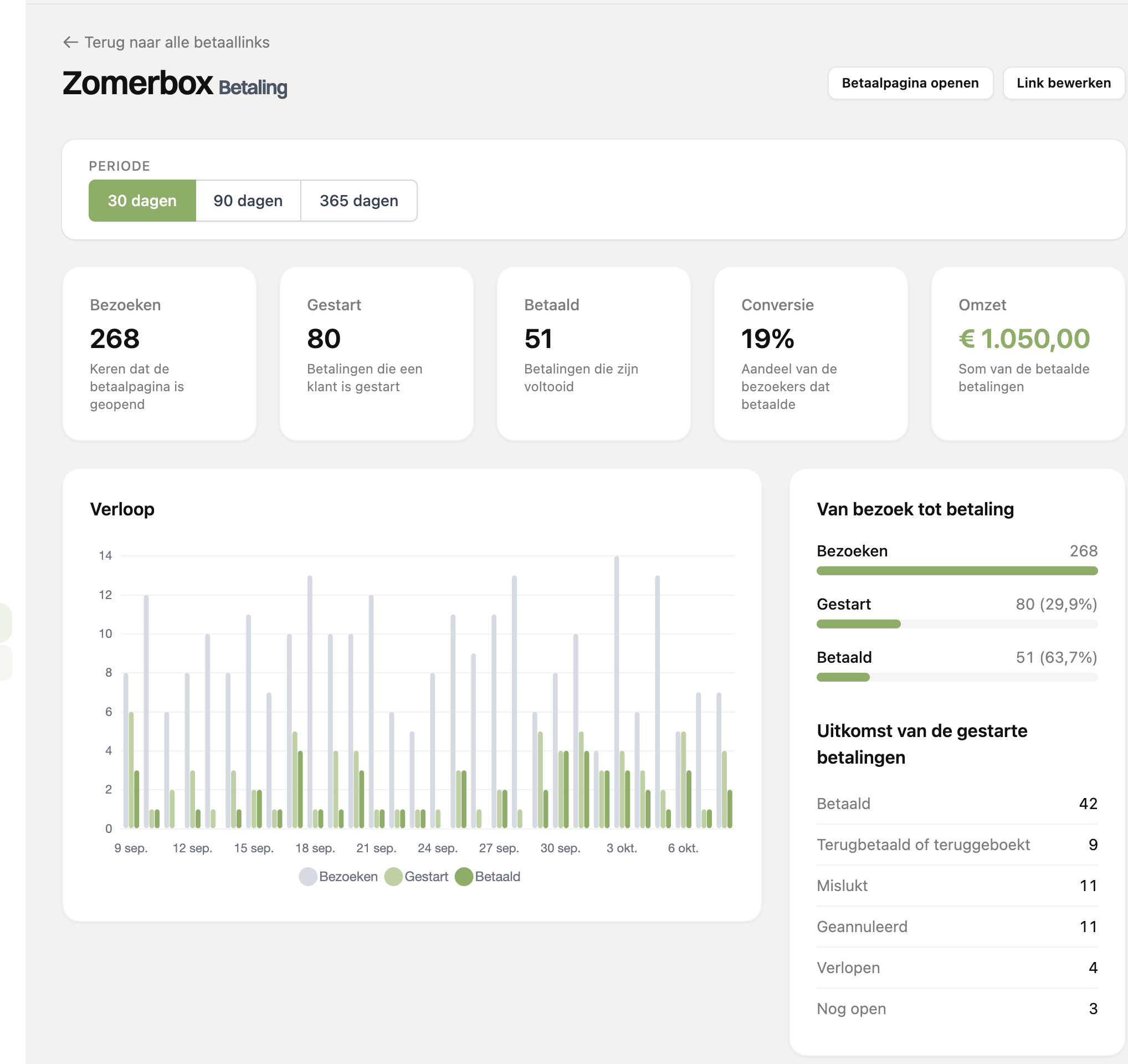1128x1064 pixels.
Task: Click the Van bezoek tot betaling heading
Action: click(x=915, y=509)
